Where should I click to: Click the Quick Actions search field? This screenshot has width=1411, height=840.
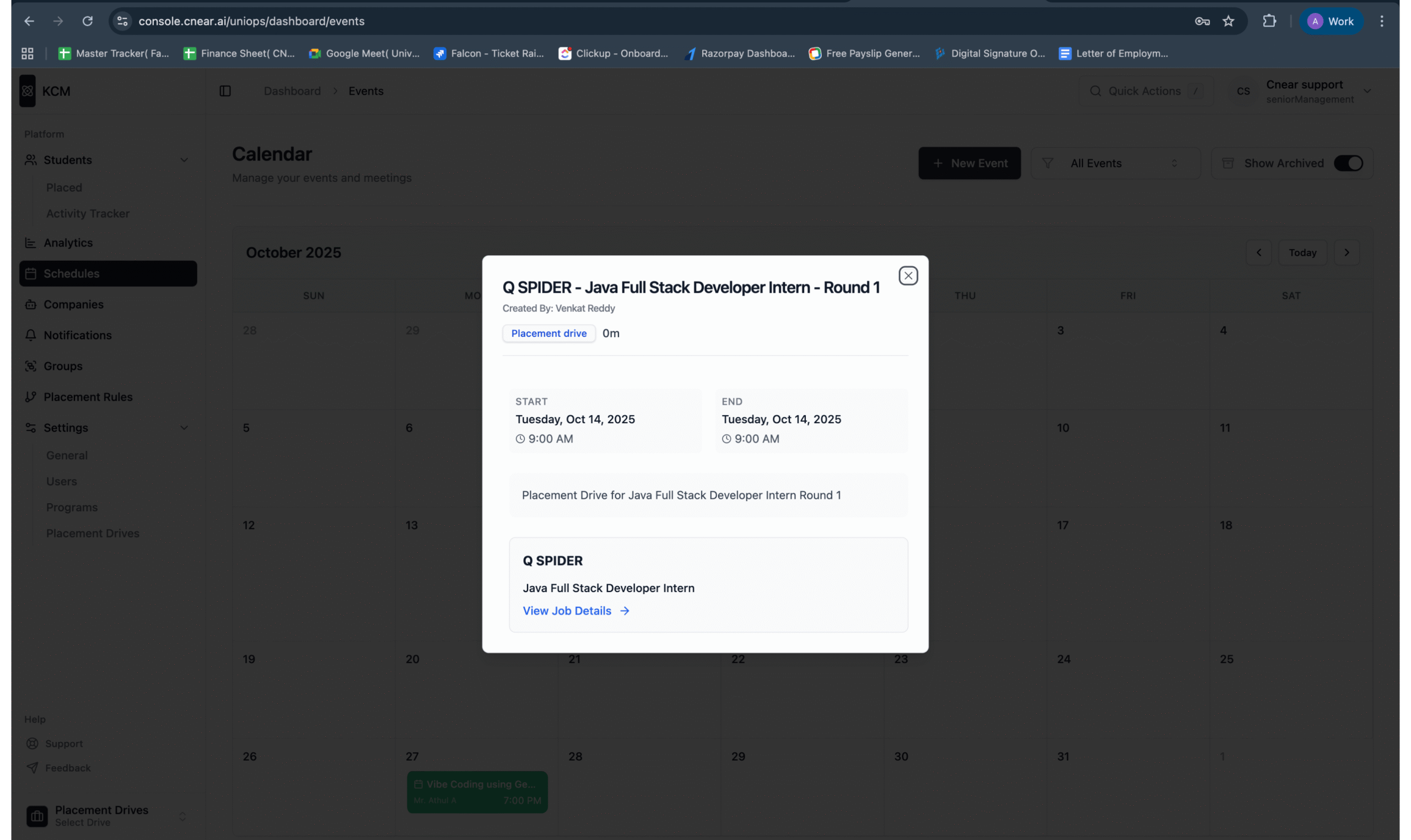pos(1144,91)
